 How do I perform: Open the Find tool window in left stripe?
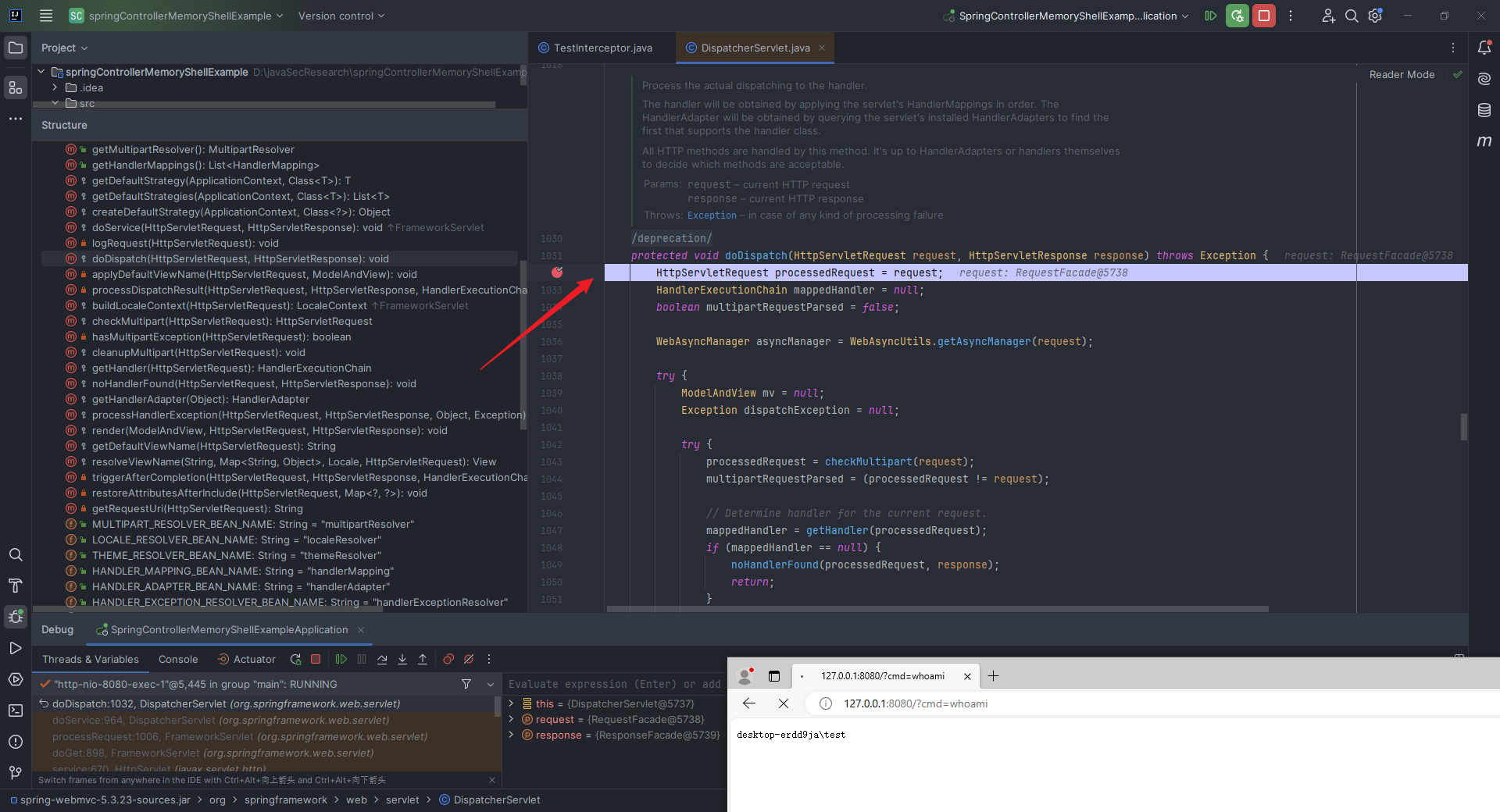(x=16, y=554)
